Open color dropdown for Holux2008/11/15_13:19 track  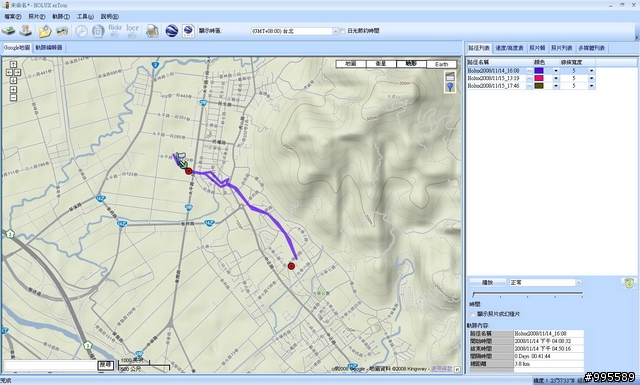[556, 78]
